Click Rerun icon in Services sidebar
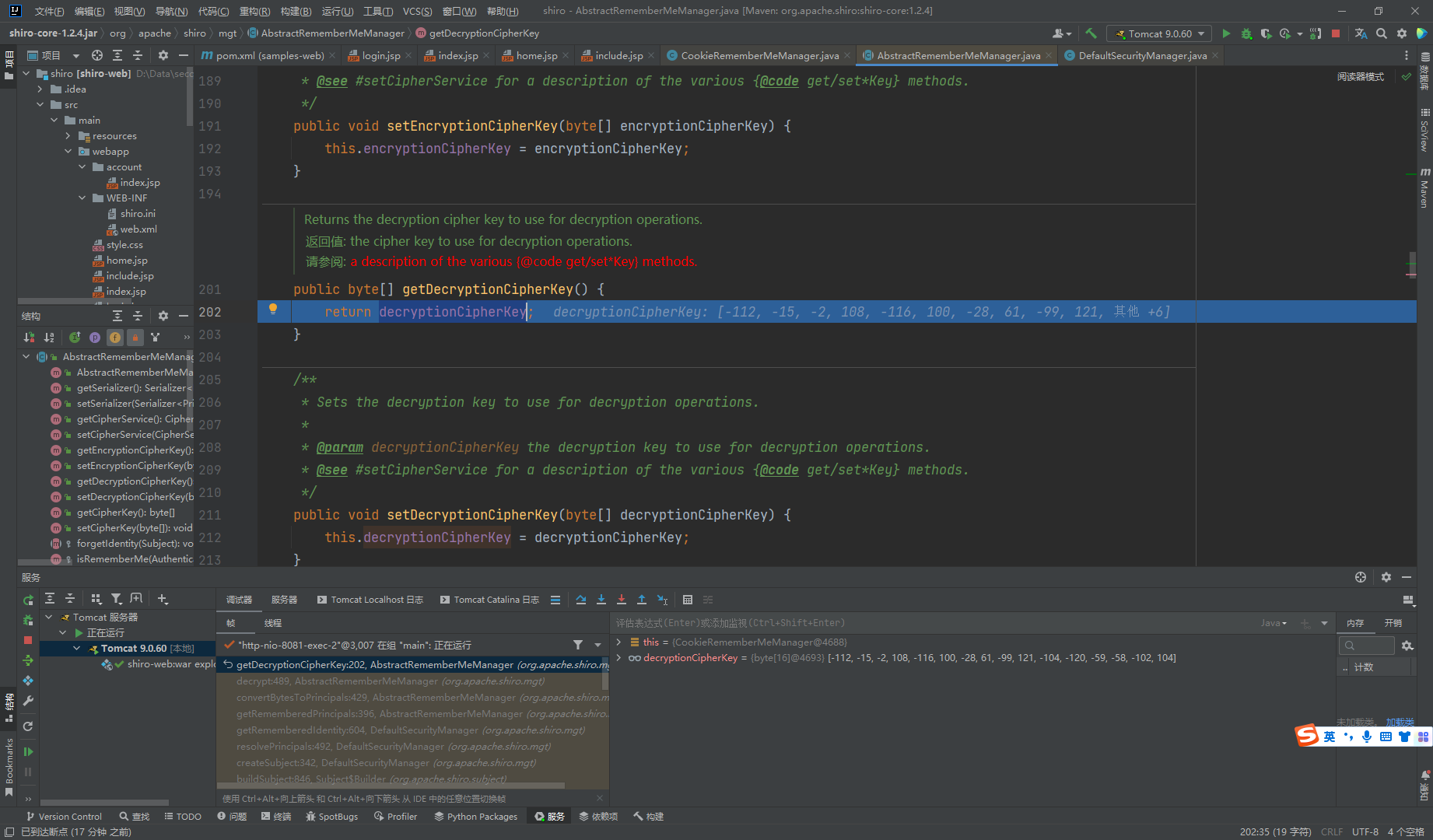The height and width of the screenshot is (840, 1433). (28, 600)
